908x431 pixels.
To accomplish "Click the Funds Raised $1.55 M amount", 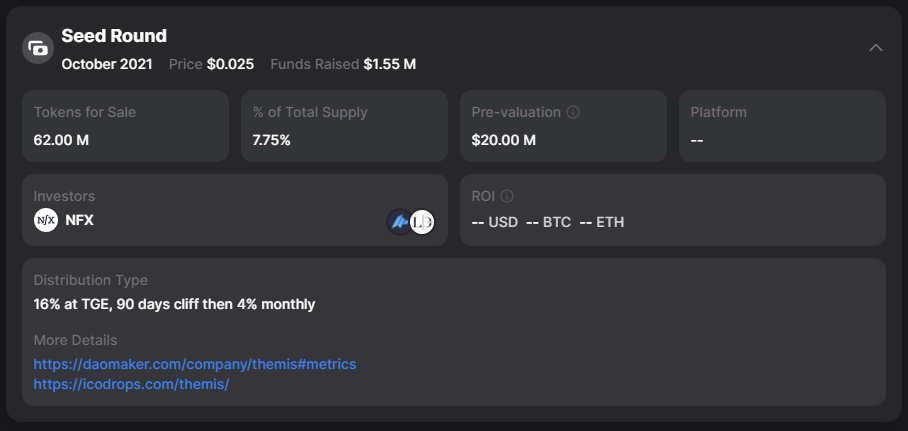I will click(x=389, y=64).
